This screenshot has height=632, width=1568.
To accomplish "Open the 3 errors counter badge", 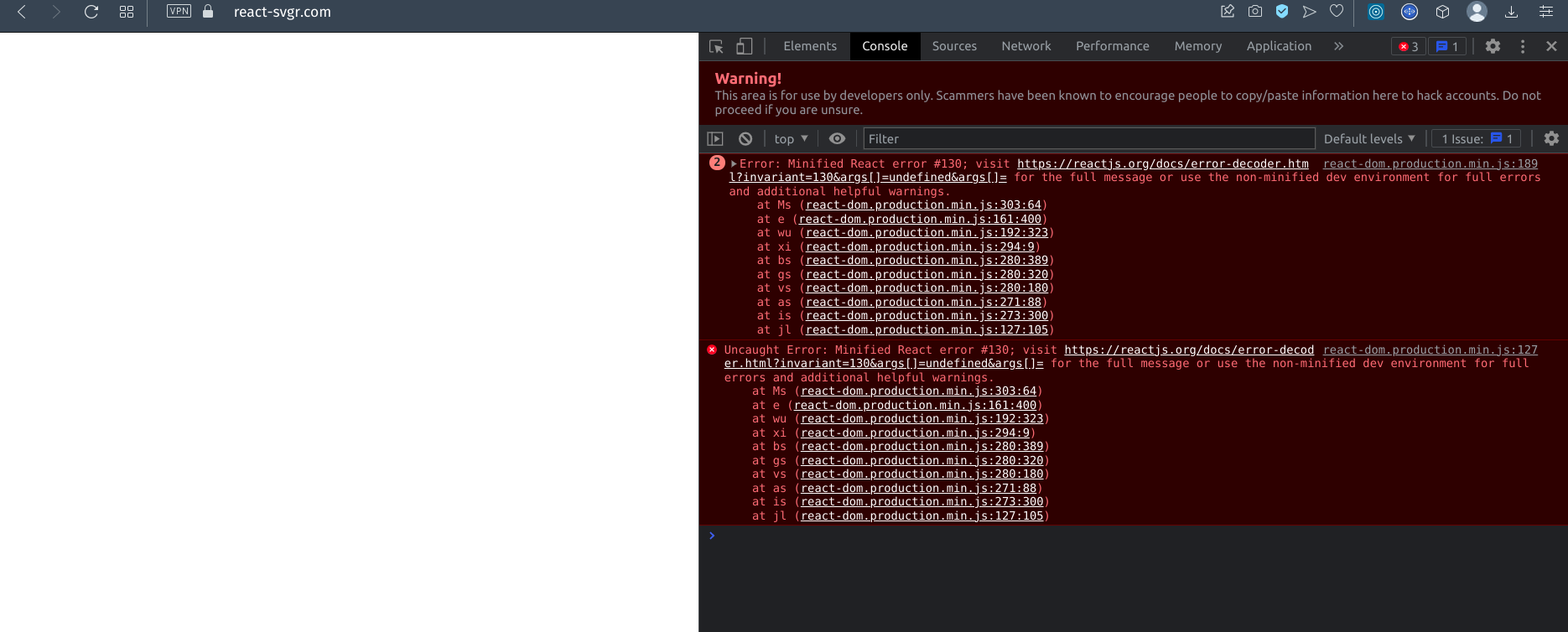I will 1409,46.
